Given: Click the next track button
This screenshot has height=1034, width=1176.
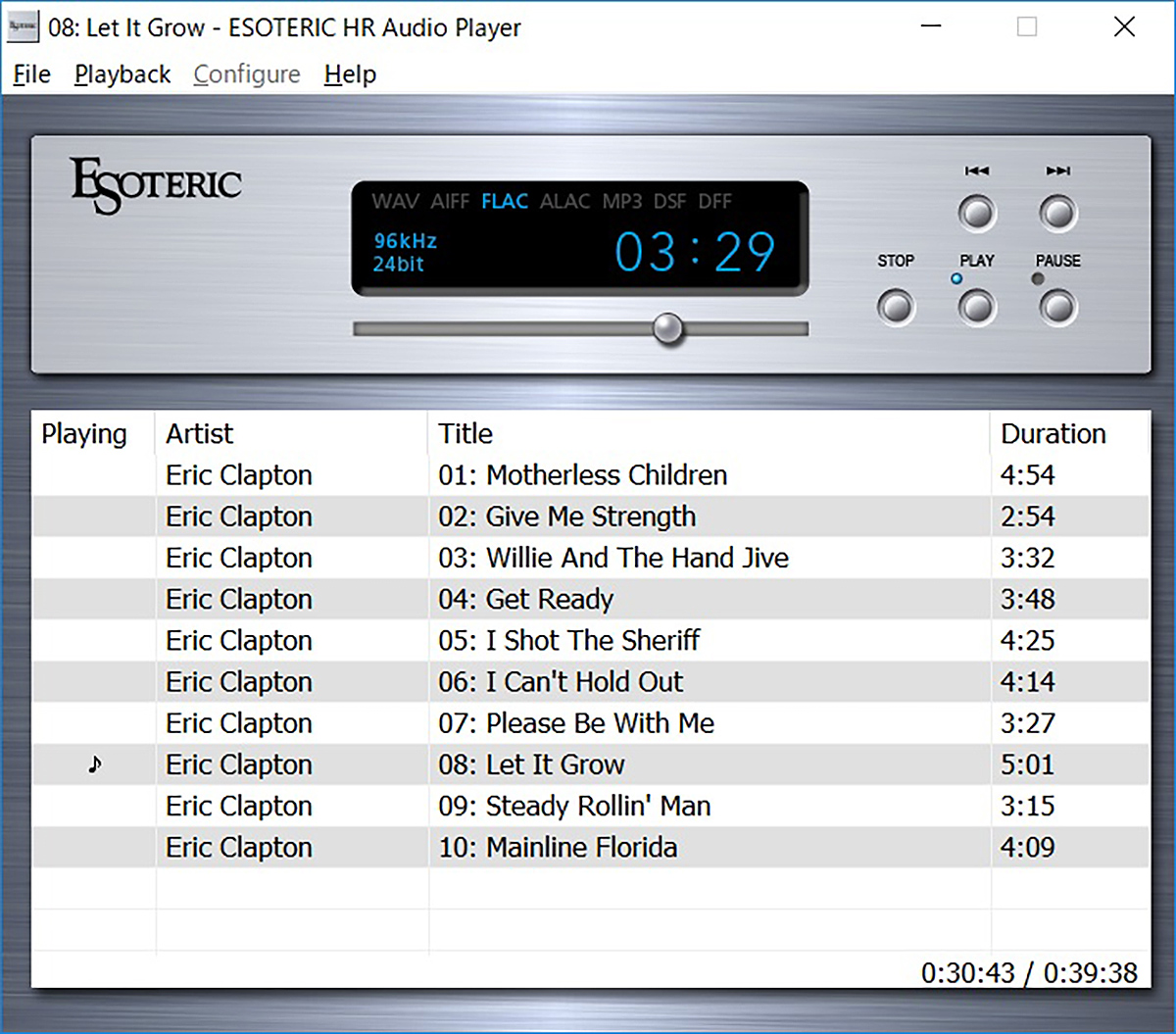Looking at the screenshot, I should [x=1057, y=213].
